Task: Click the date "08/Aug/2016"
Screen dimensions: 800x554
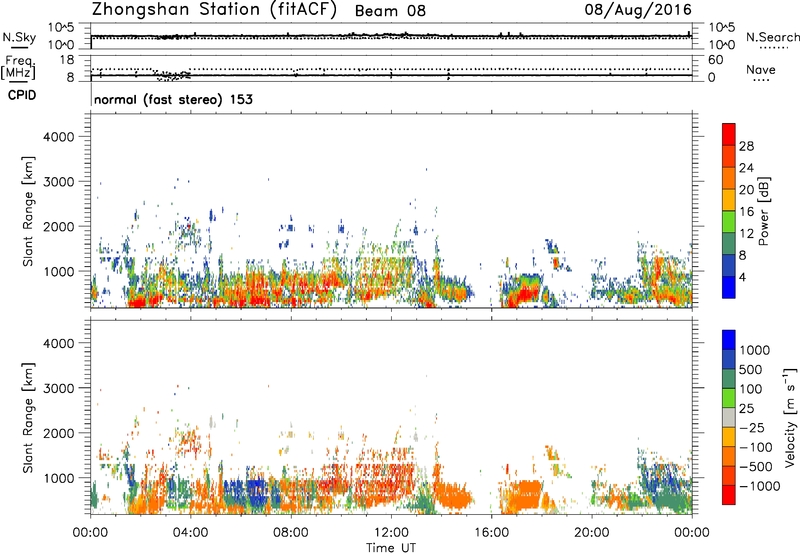Action: [638, 10]
